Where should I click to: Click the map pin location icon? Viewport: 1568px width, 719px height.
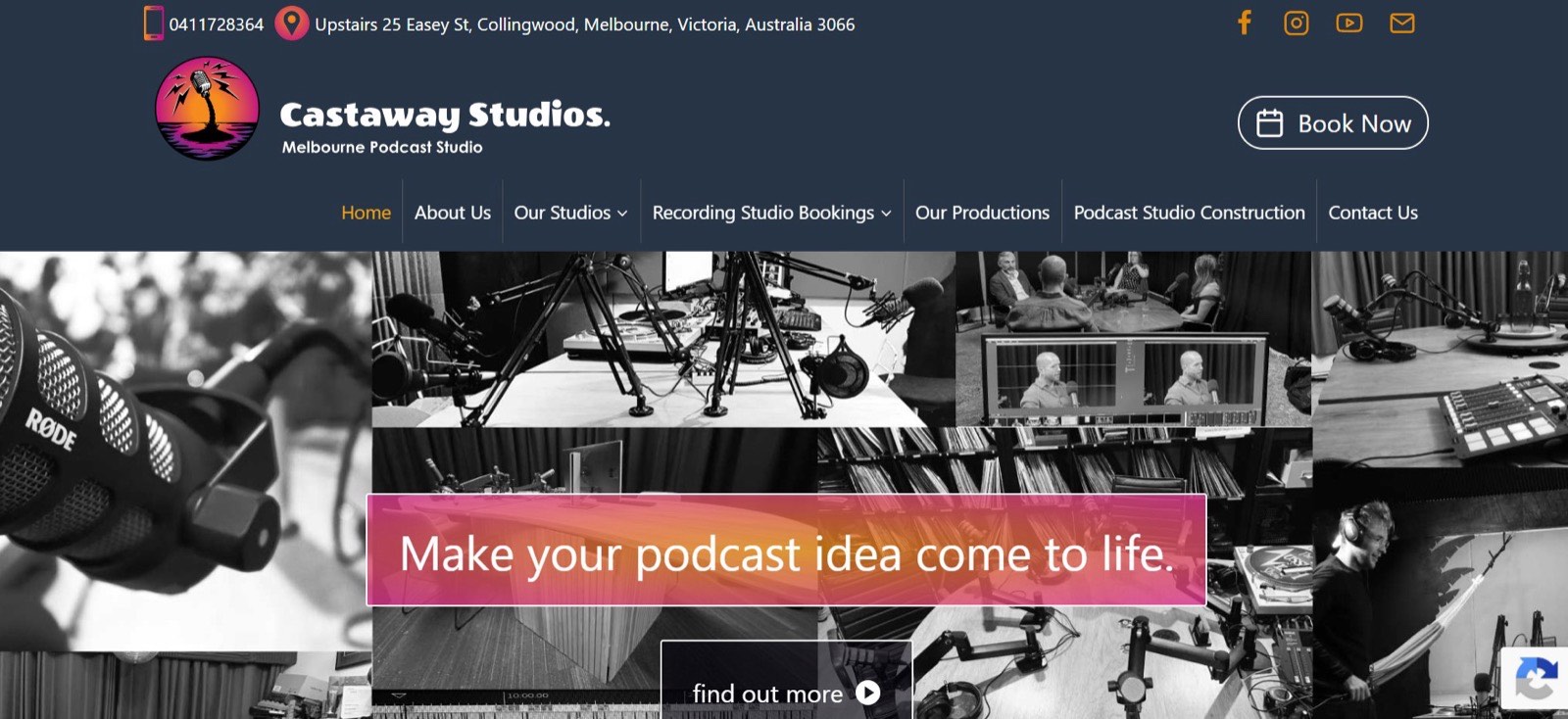[291, 24]
